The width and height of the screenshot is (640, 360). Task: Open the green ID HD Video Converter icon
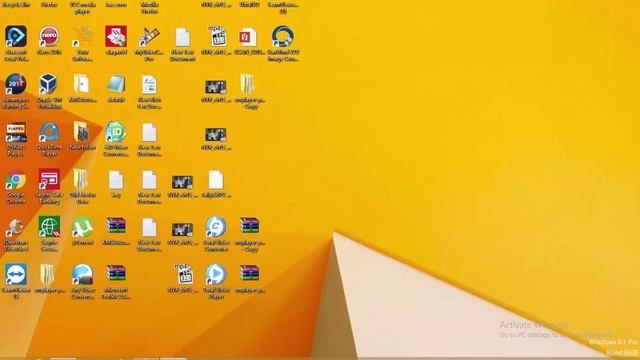[x=116, y=132]
